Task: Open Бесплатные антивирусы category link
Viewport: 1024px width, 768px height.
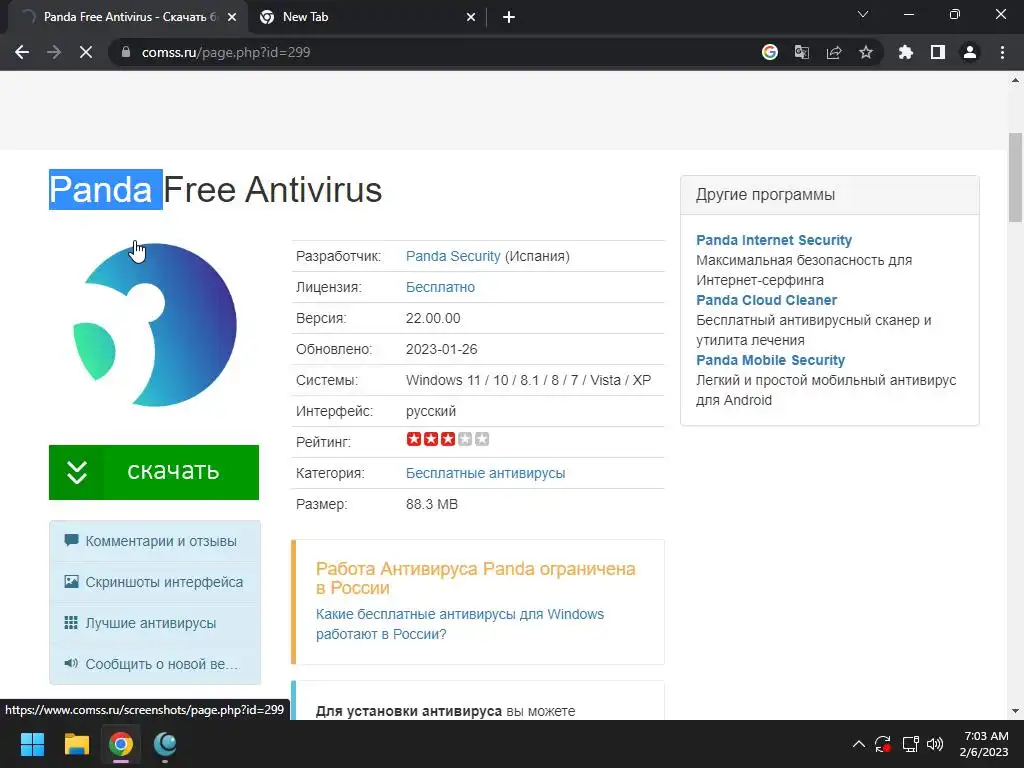Action: click(485, 473)
